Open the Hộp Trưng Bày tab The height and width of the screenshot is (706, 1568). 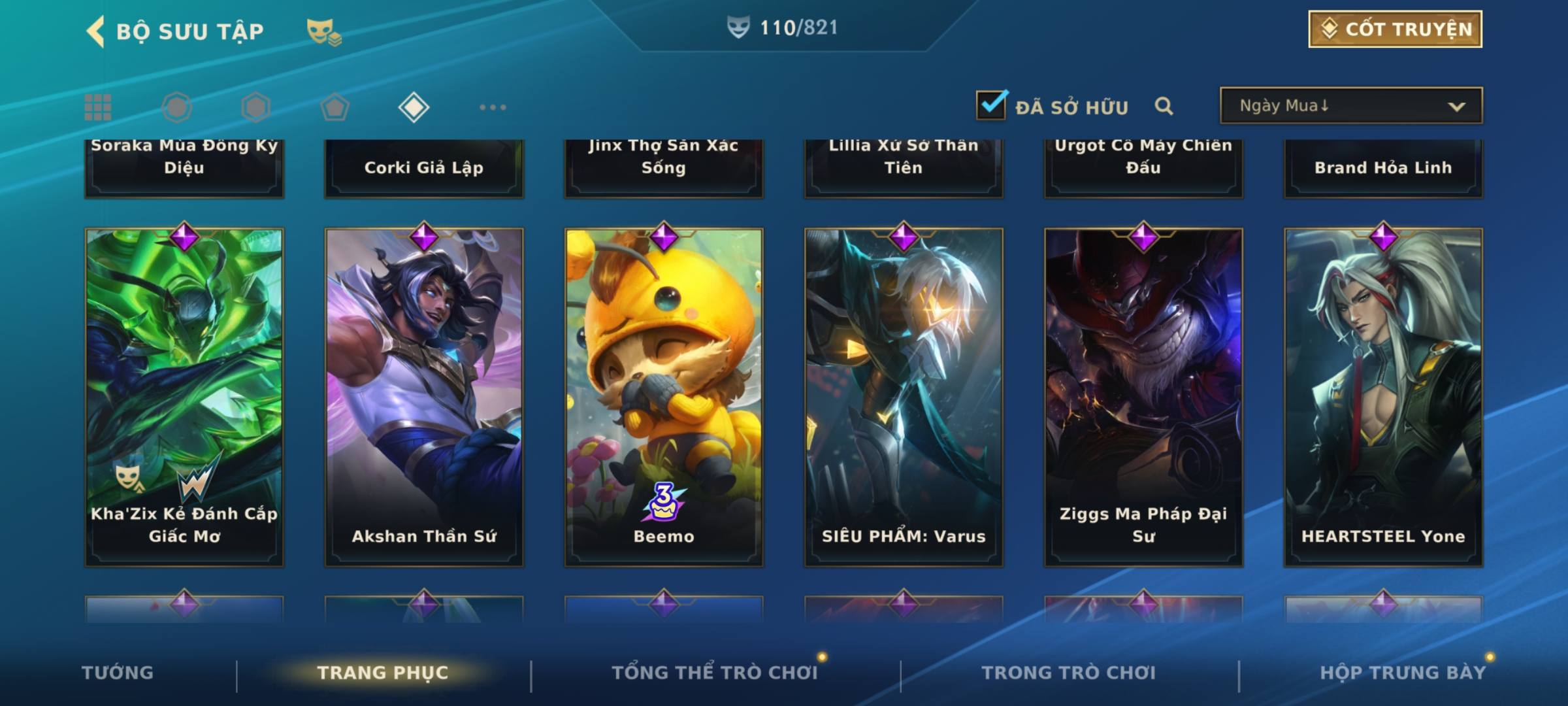[1403, 673]
